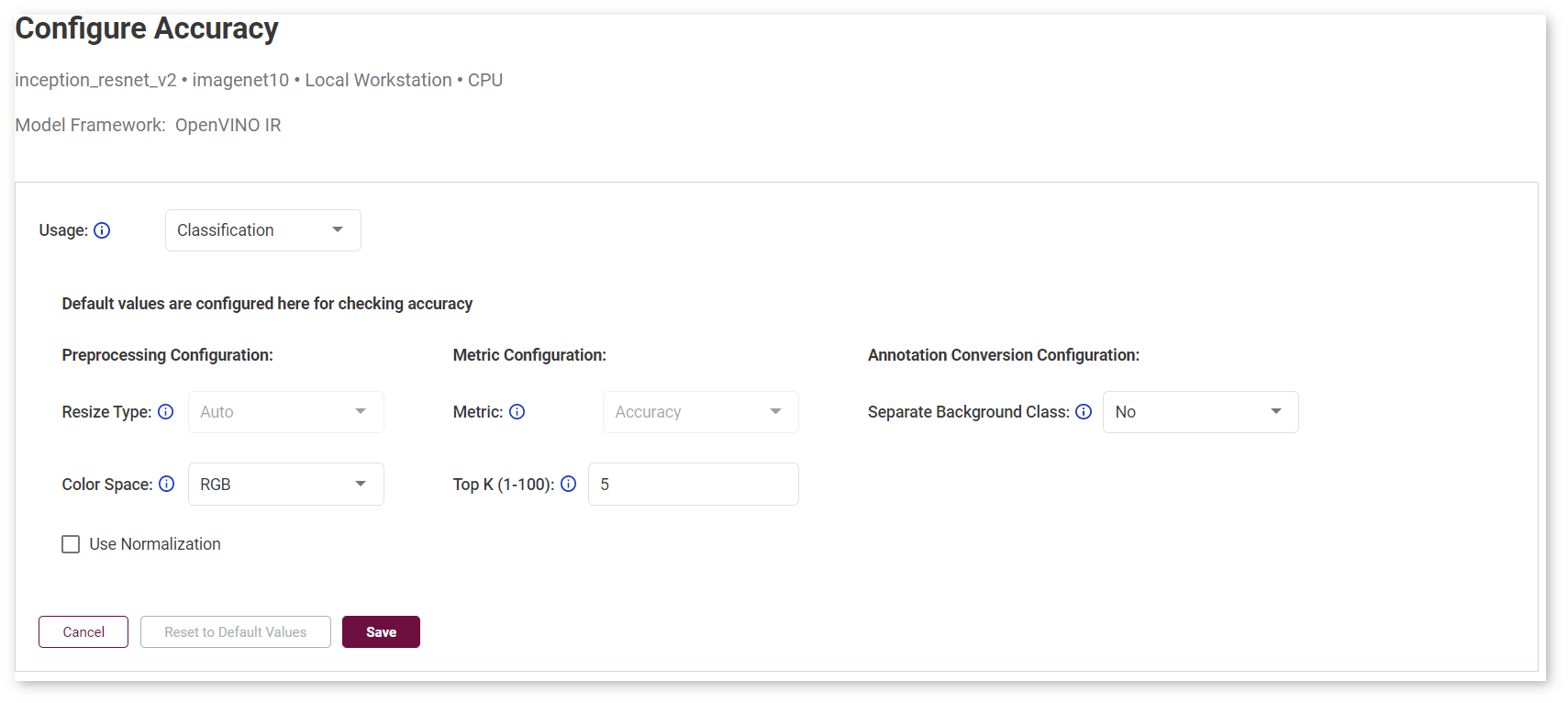Image resolution: width=1568 pixels, height=703 pixels.
Task: Click the inception_resnet_v2 model info line
Action: (x=259, y=80)
